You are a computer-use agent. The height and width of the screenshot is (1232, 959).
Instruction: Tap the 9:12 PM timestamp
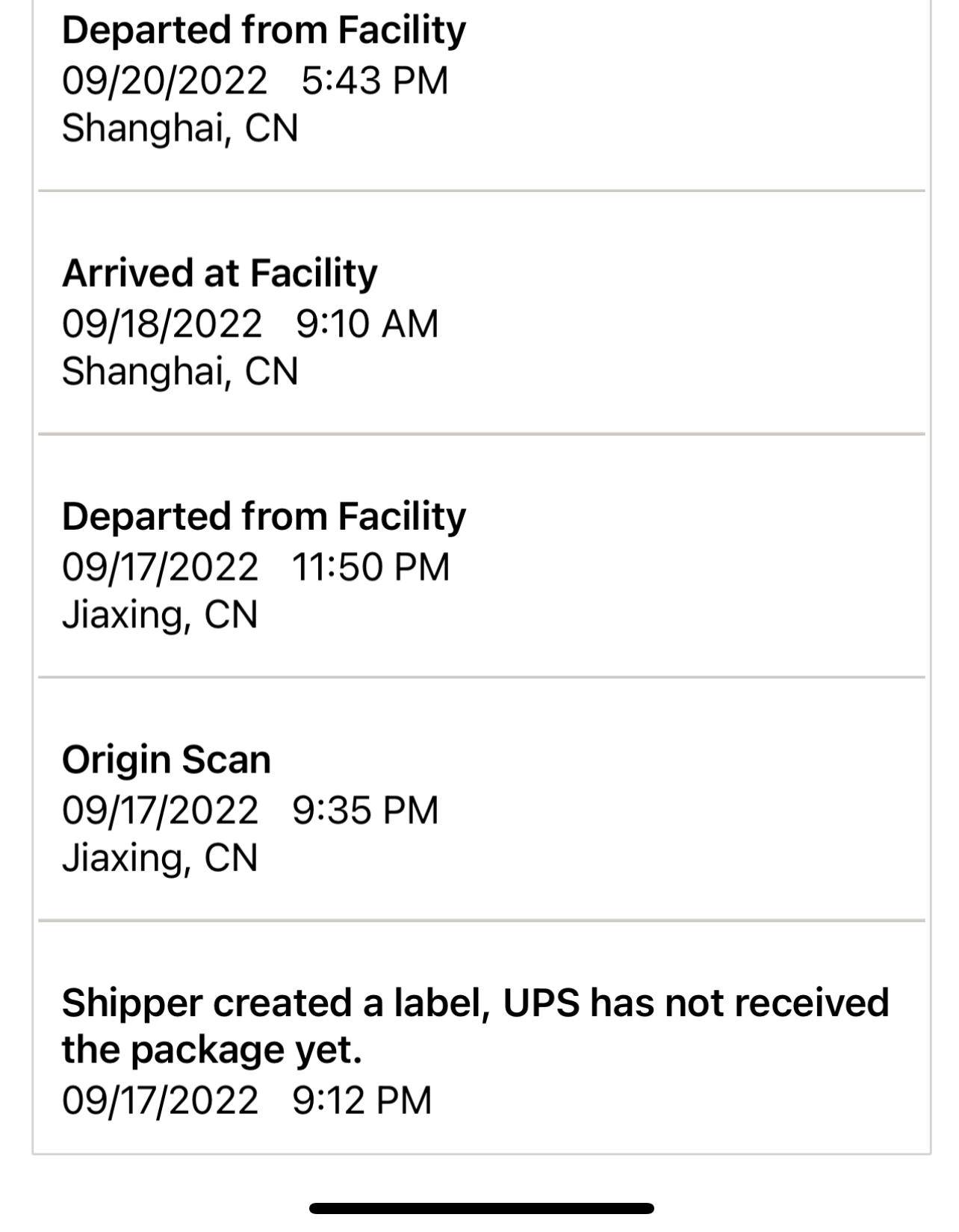click(362, 1101)
